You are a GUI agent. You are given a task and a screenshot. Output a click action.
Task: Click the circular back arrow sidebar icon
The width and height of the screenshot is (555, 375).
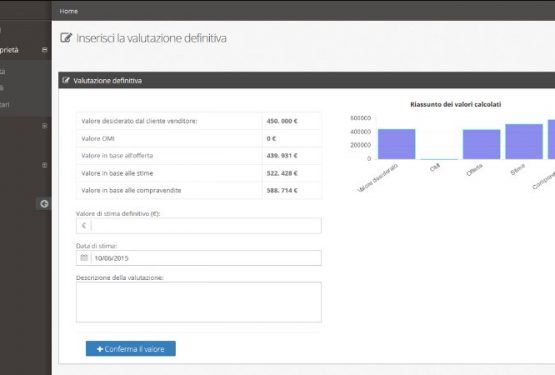click(x=44, y=204)
